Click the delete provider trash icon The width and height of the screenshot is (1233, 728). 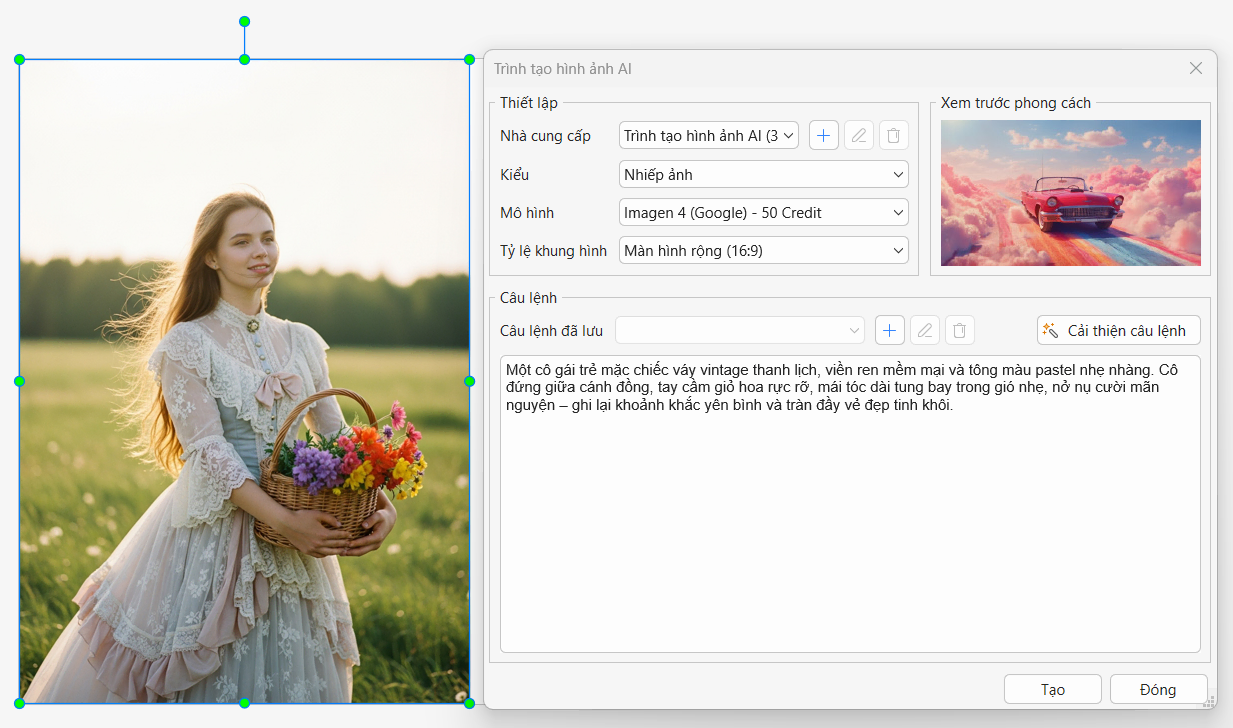click(894, 135)
